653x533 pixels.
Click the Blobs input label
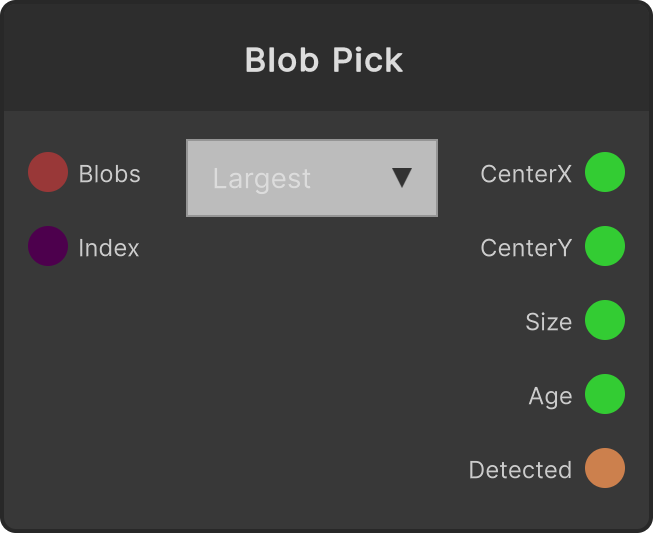[110, 174]
